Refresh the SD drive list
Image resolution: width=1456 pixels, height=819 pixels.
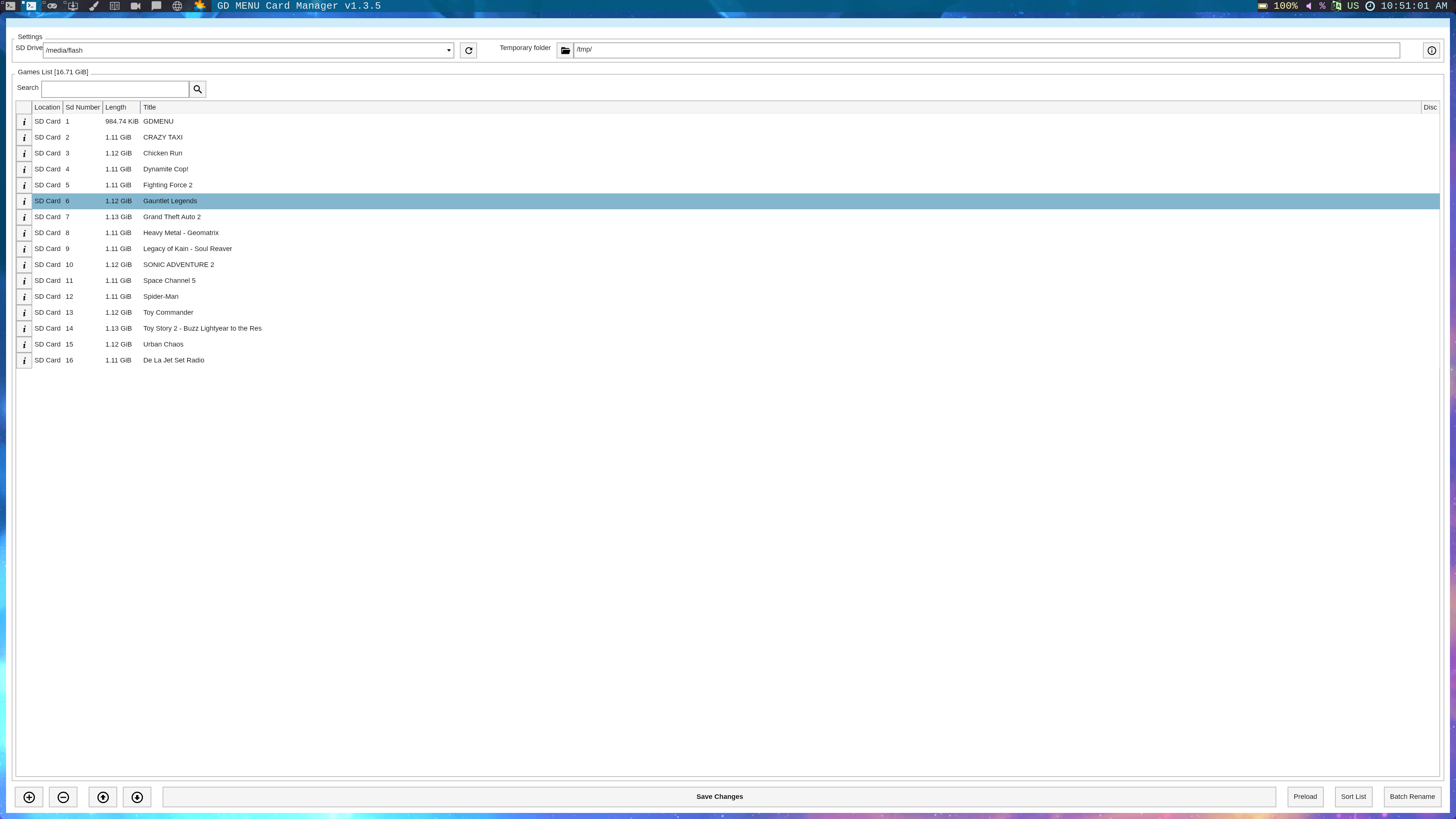pyautogui.click(x=468, y=50)
